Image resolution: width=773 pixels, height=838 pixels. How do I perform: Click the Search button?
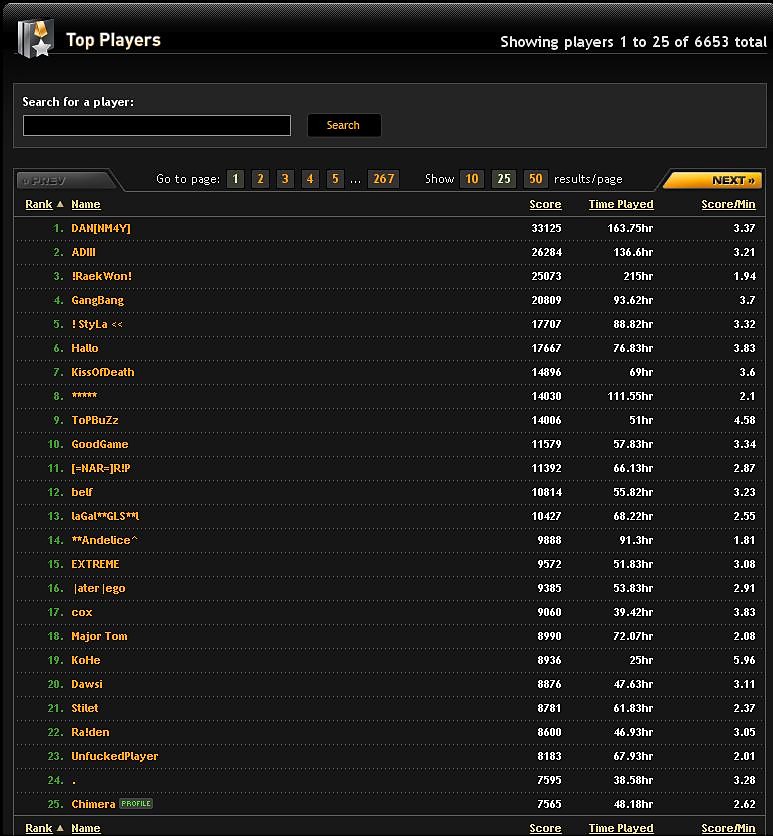(x=344, y=125)
